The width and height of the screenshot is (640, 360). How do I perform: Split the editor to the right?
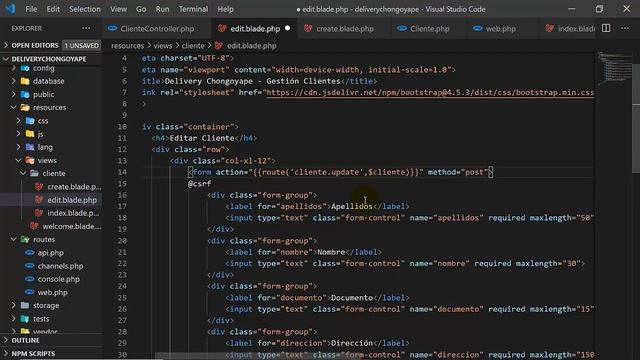606,28
